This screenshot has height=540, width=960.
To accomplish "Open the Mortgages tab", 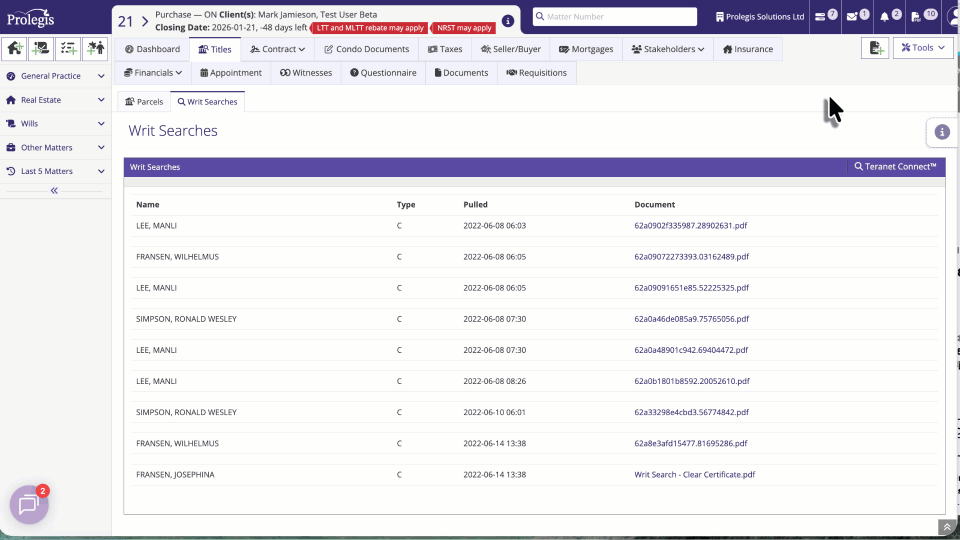I will tap(586, 49).
